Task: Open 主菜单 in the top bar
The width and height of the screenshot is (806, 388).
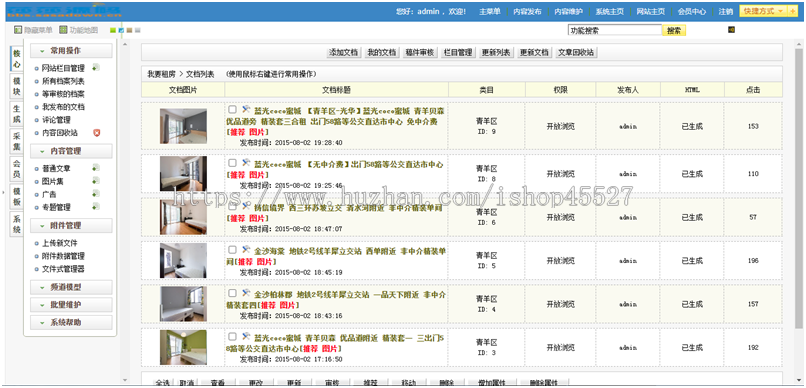Action: (x=489, y=11)
